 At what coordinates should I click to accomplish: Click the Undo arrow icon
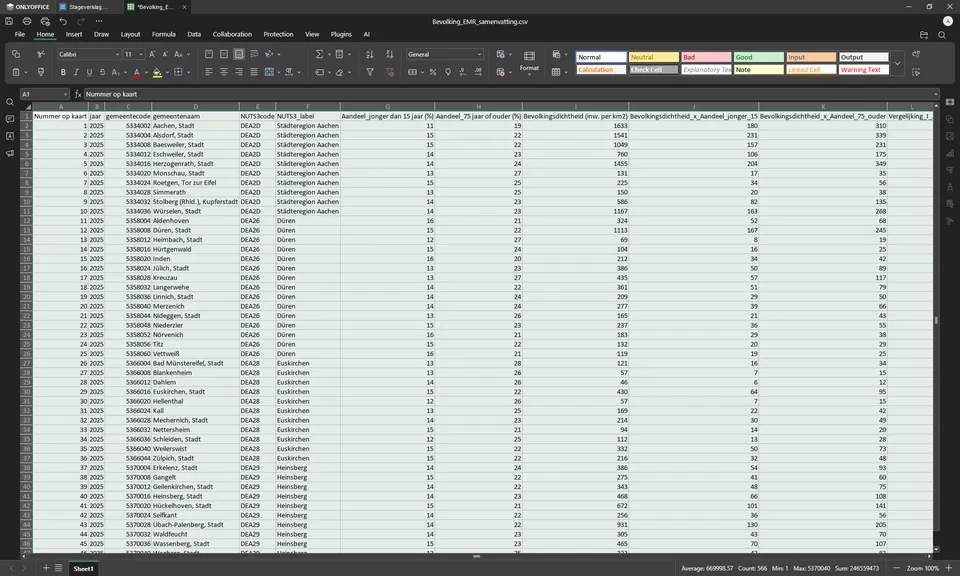63,21
